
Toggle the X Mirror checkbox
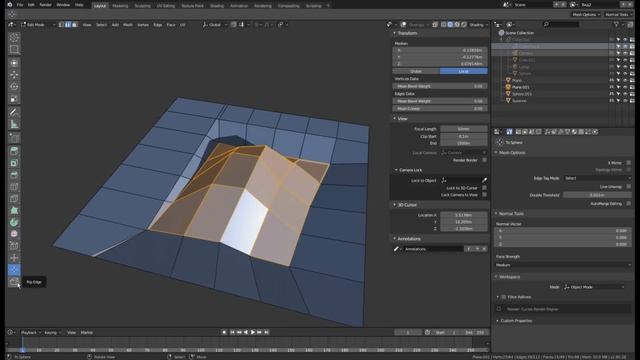[629, 162]
